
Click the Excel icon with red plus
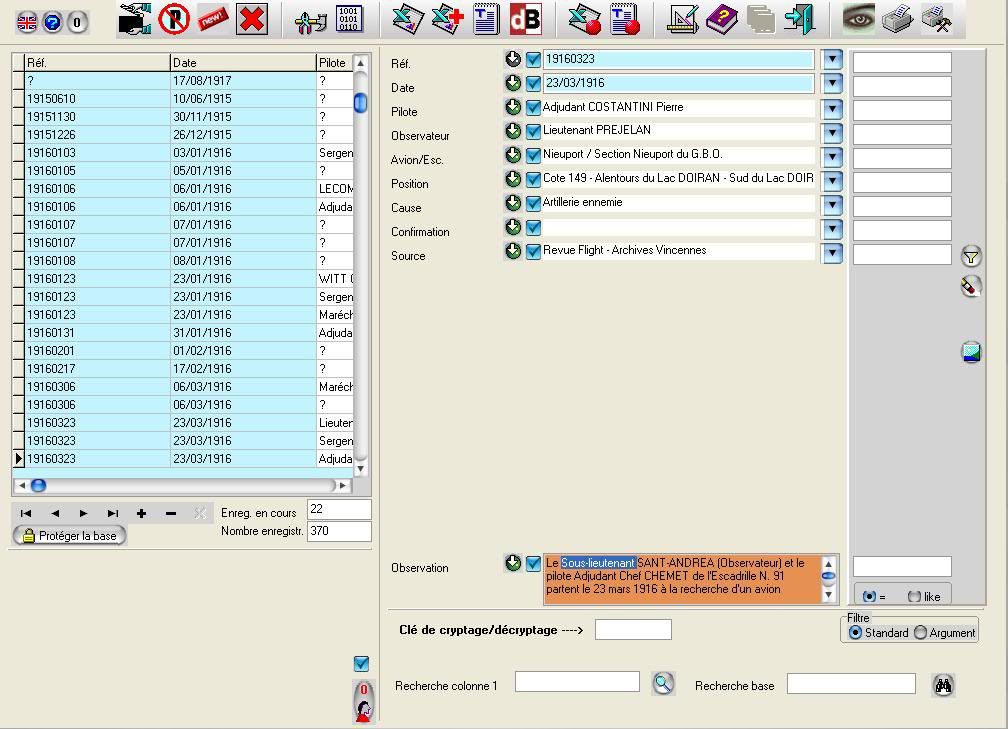(447, 19)
